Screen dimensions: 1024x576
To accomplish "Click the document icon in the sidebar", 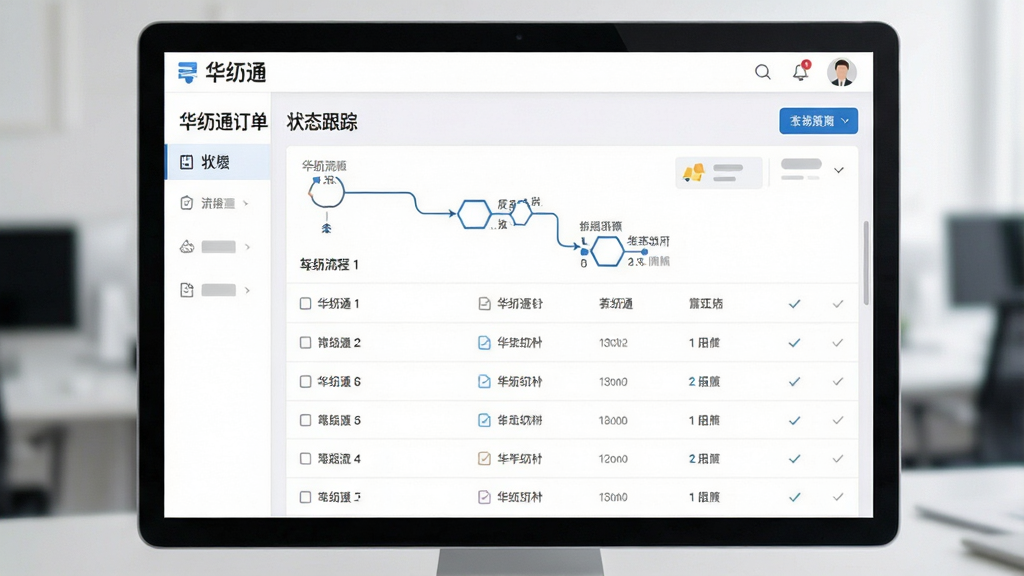I will (x=187, y=290).
